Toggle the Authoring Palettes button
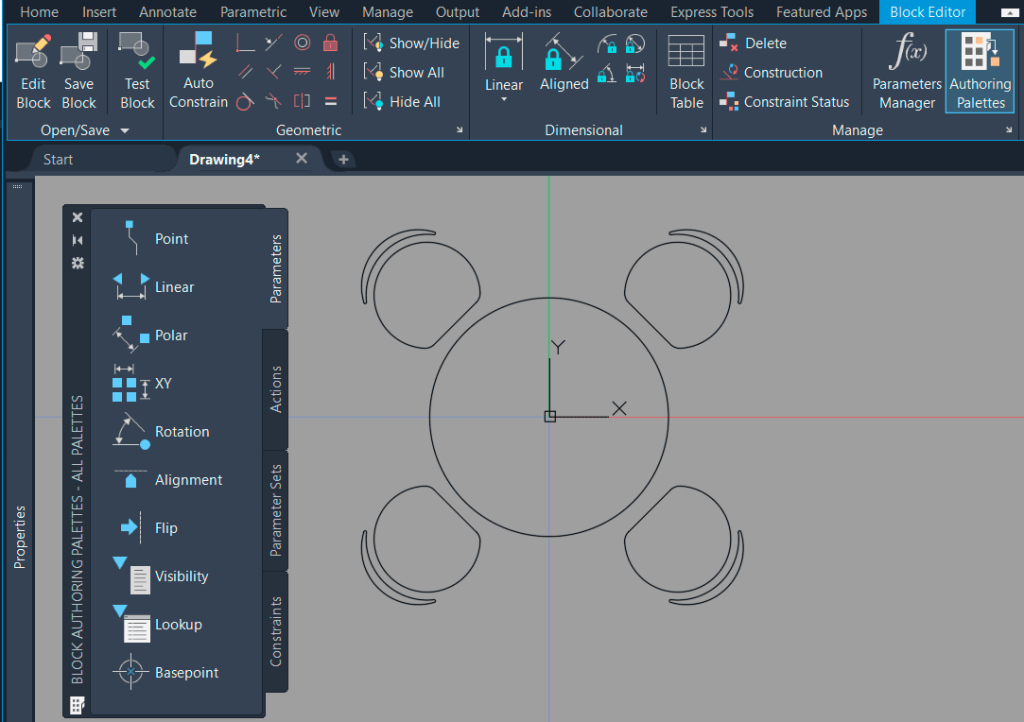 (x=979, y=70)
